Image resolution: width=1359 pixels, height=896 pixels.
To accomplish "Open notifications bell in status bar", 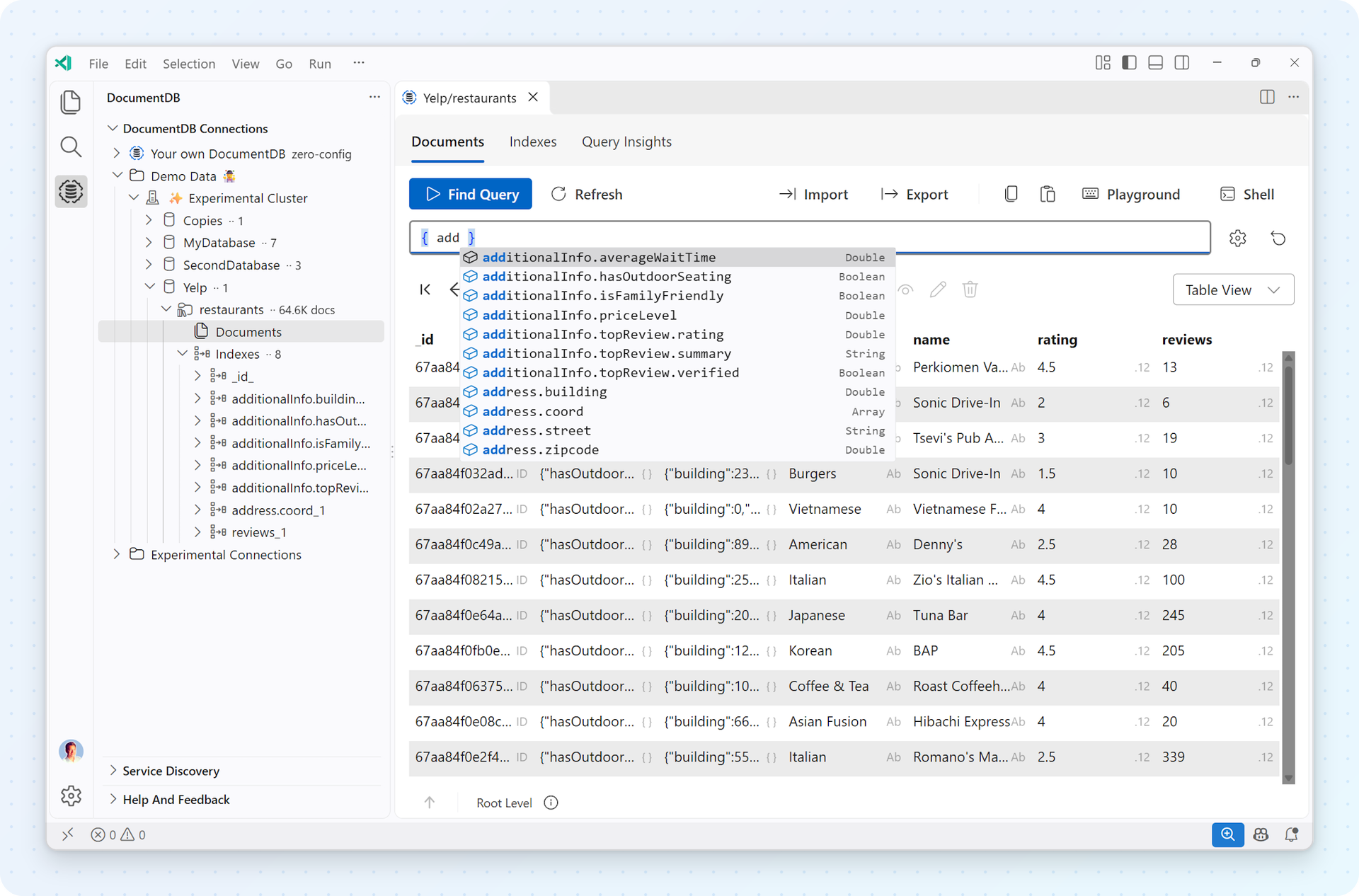I will [1292, 834].
